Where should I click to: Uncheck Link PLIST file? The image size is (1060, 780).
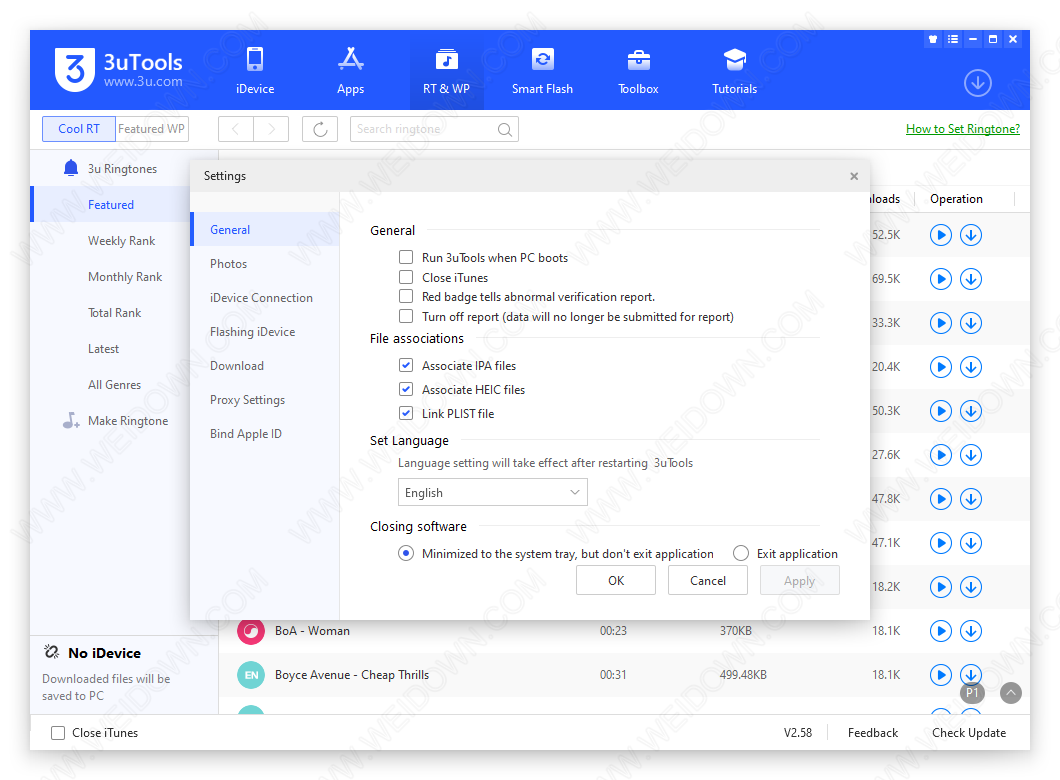[406, 413]
